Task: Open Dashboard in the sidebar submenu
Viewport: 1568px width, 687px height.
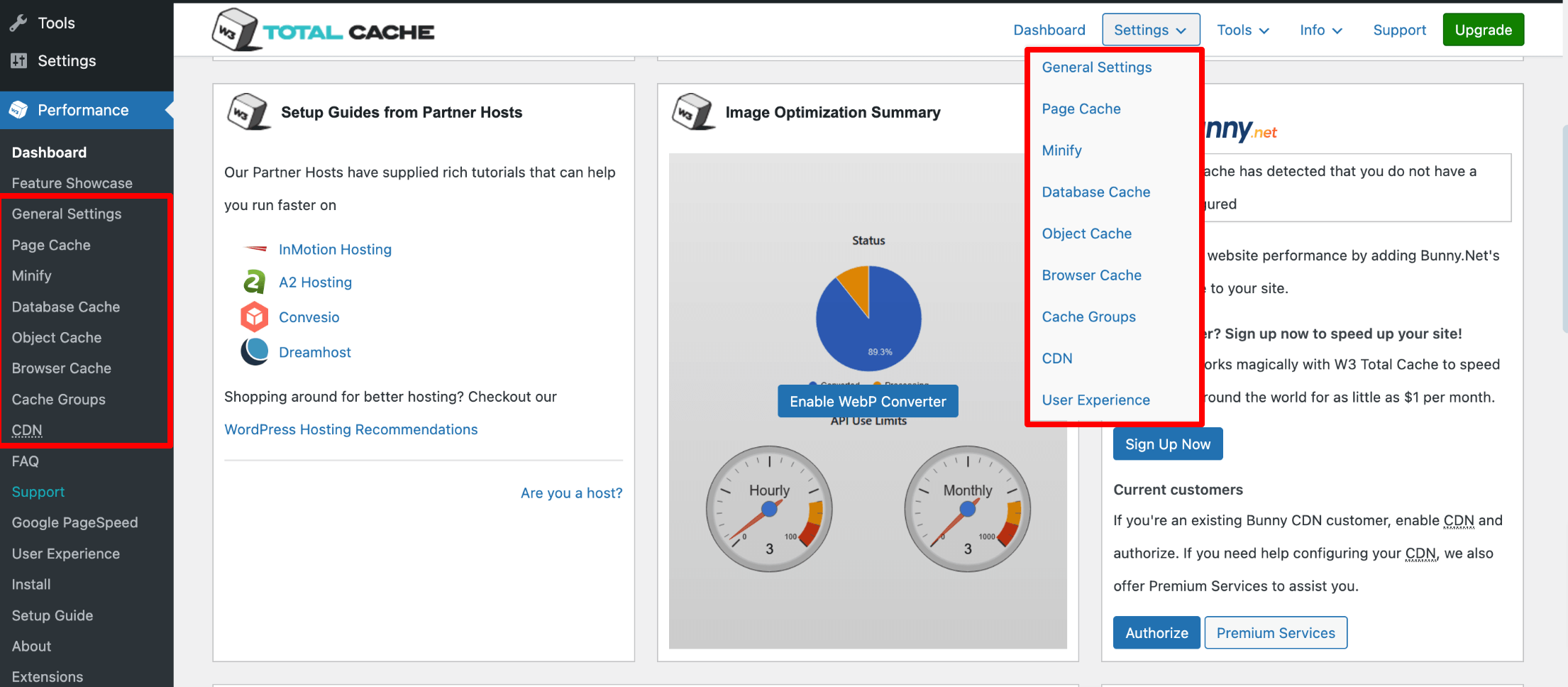Action: click(49, 153)
